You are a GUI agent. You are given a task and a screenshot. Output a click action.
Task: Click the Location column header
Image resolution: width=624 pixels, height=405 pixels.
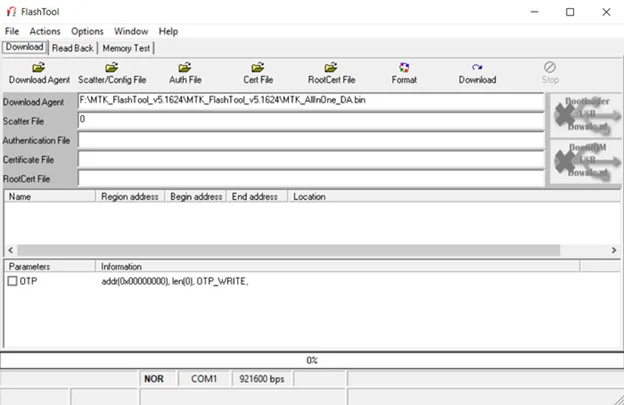click(x=454, y=197)
